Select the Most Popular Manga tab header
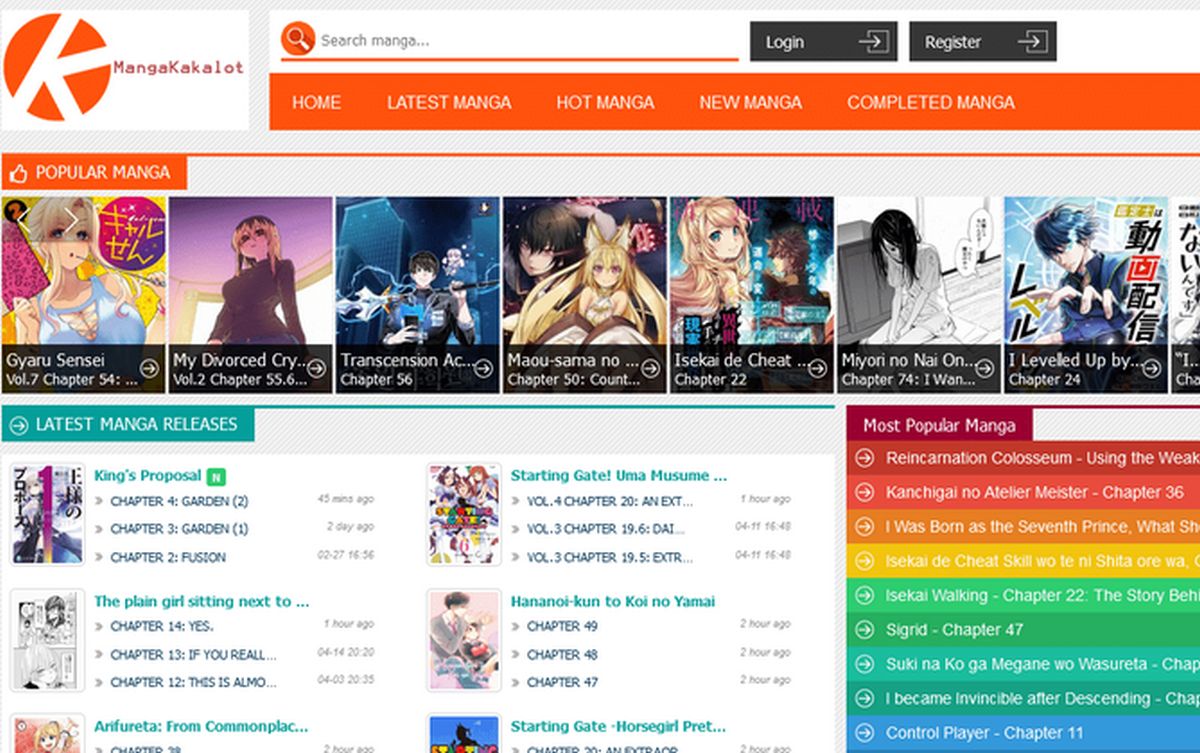Image resolution: width=1200 pixels, height=753 pixels. click(x=939, y=425)
